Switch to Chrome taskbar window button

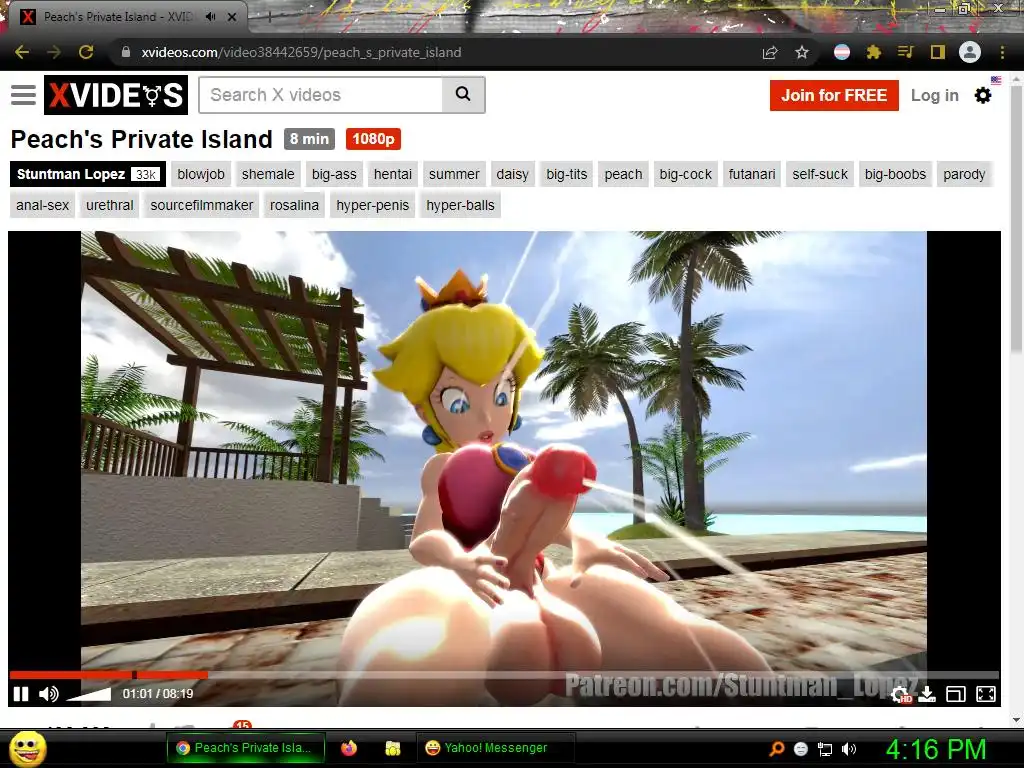tap(246, 748)
